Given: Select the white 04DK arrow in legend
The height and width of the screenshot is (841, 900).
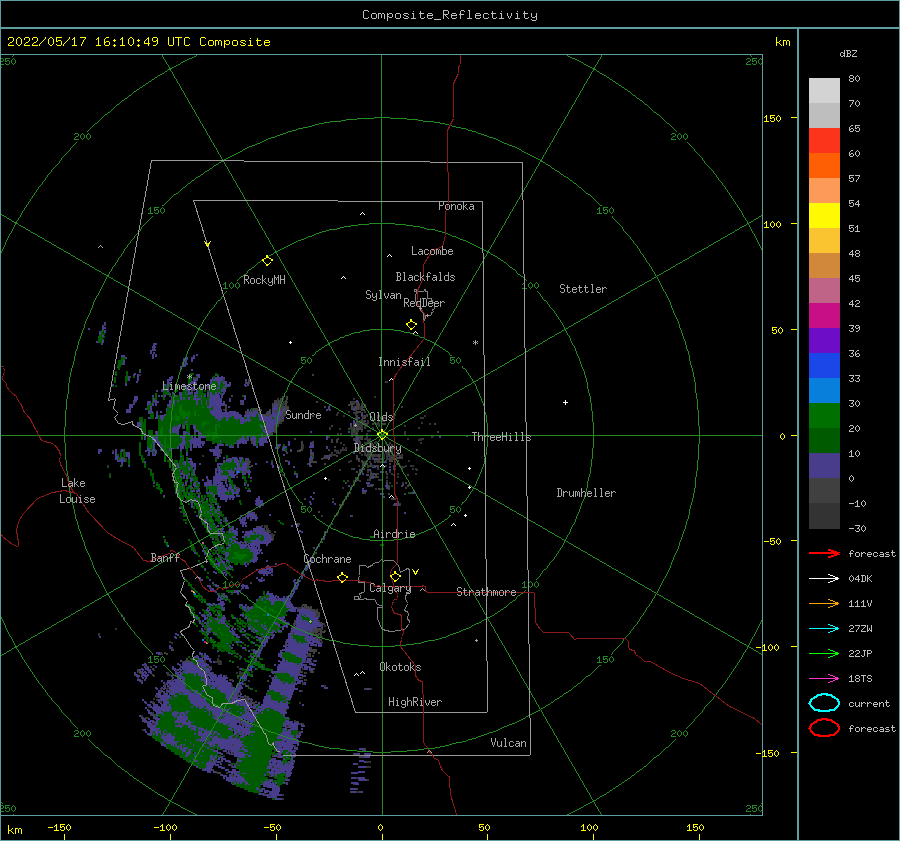Looking at the screenshot, I should tap(824, 578).
